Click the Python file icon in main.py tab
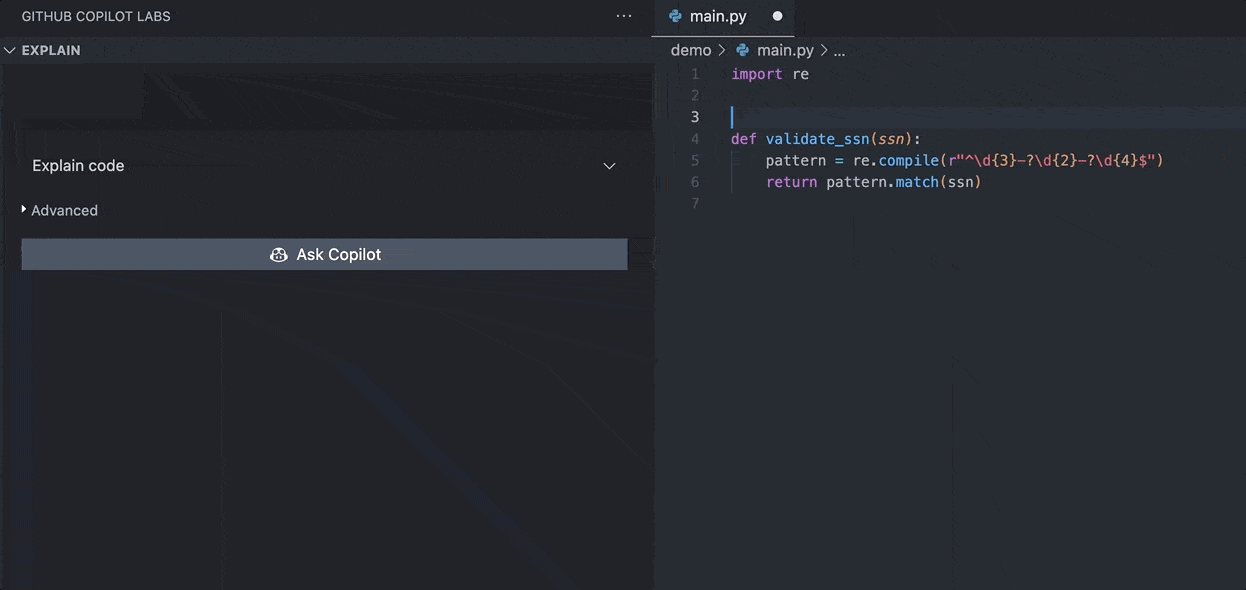The height and width of the screenshot is (590, 1246). pos(675,17)
